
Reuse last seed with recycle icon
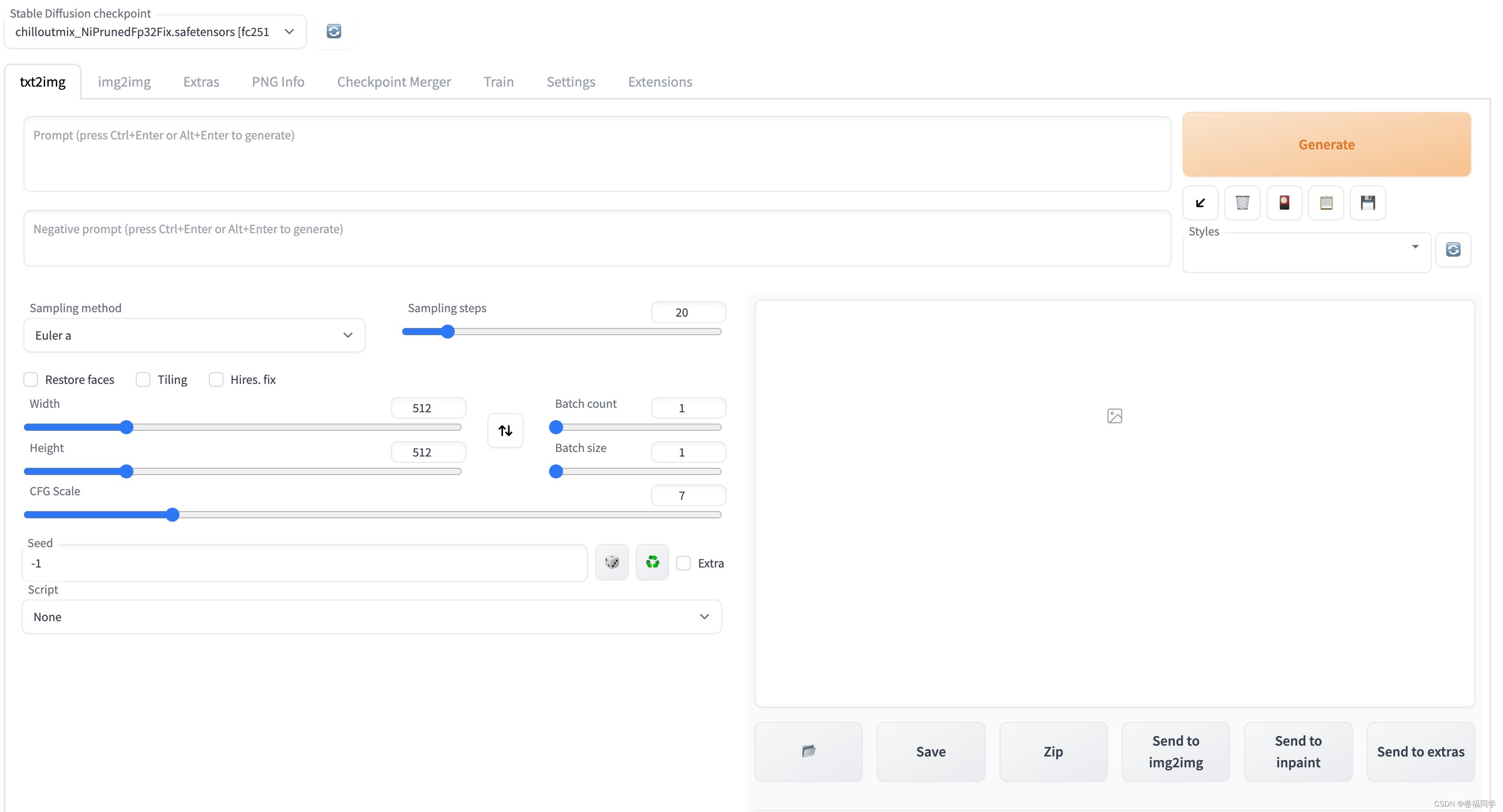coord(652,563)
